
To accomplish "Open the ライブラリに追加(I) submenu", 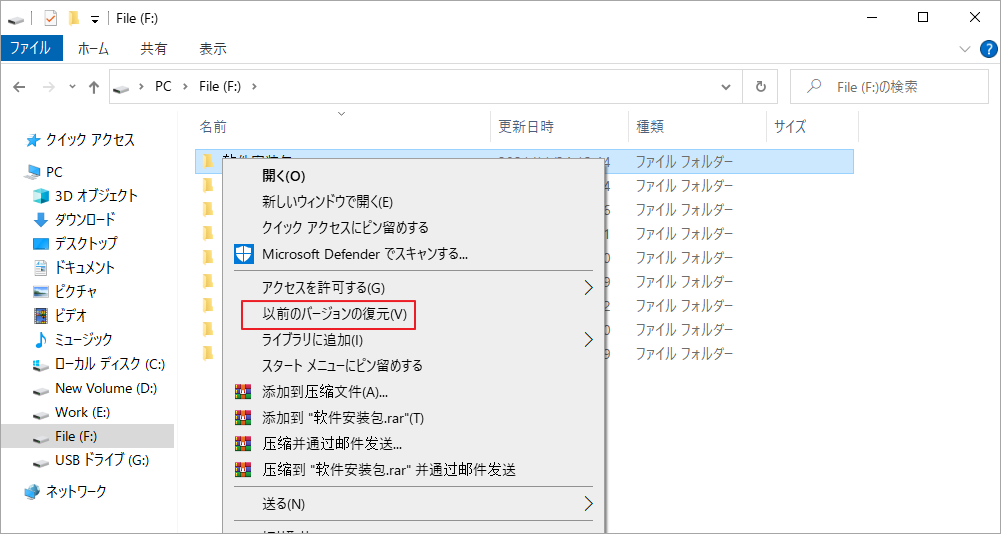I will point(414,340).
